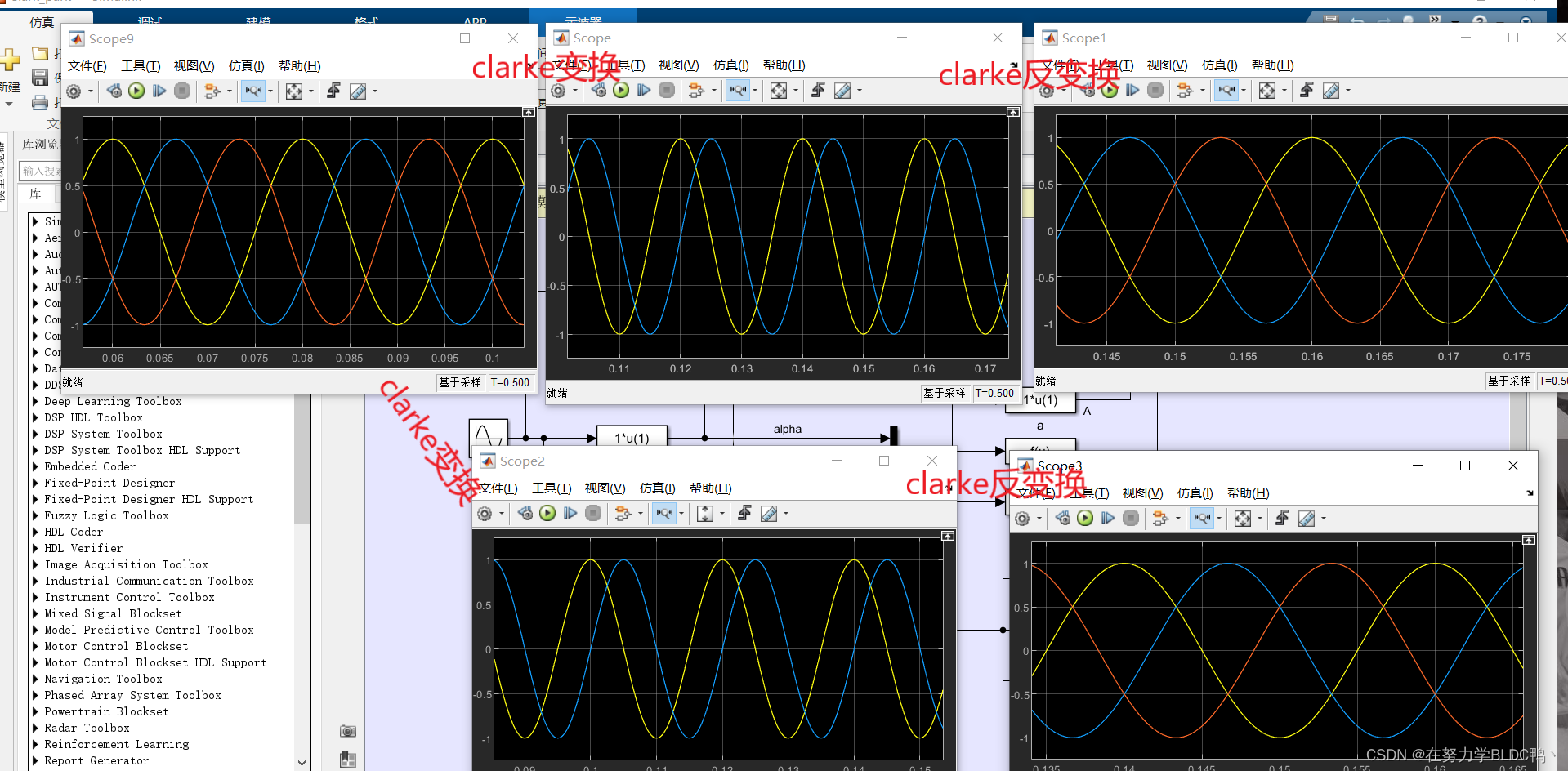Image resolution: width=1568 pixels, height=771 pixels.
Task: Click canvas screenshot camera icon
Action: 348,731
